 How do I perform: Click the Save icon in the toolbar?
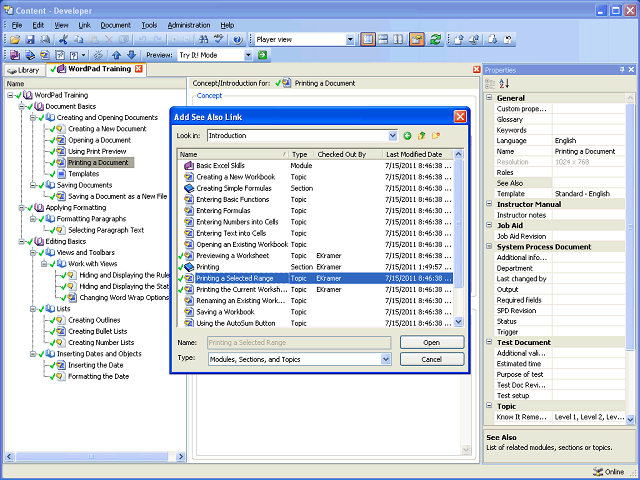pyautogui.click(x=30, y=39)
